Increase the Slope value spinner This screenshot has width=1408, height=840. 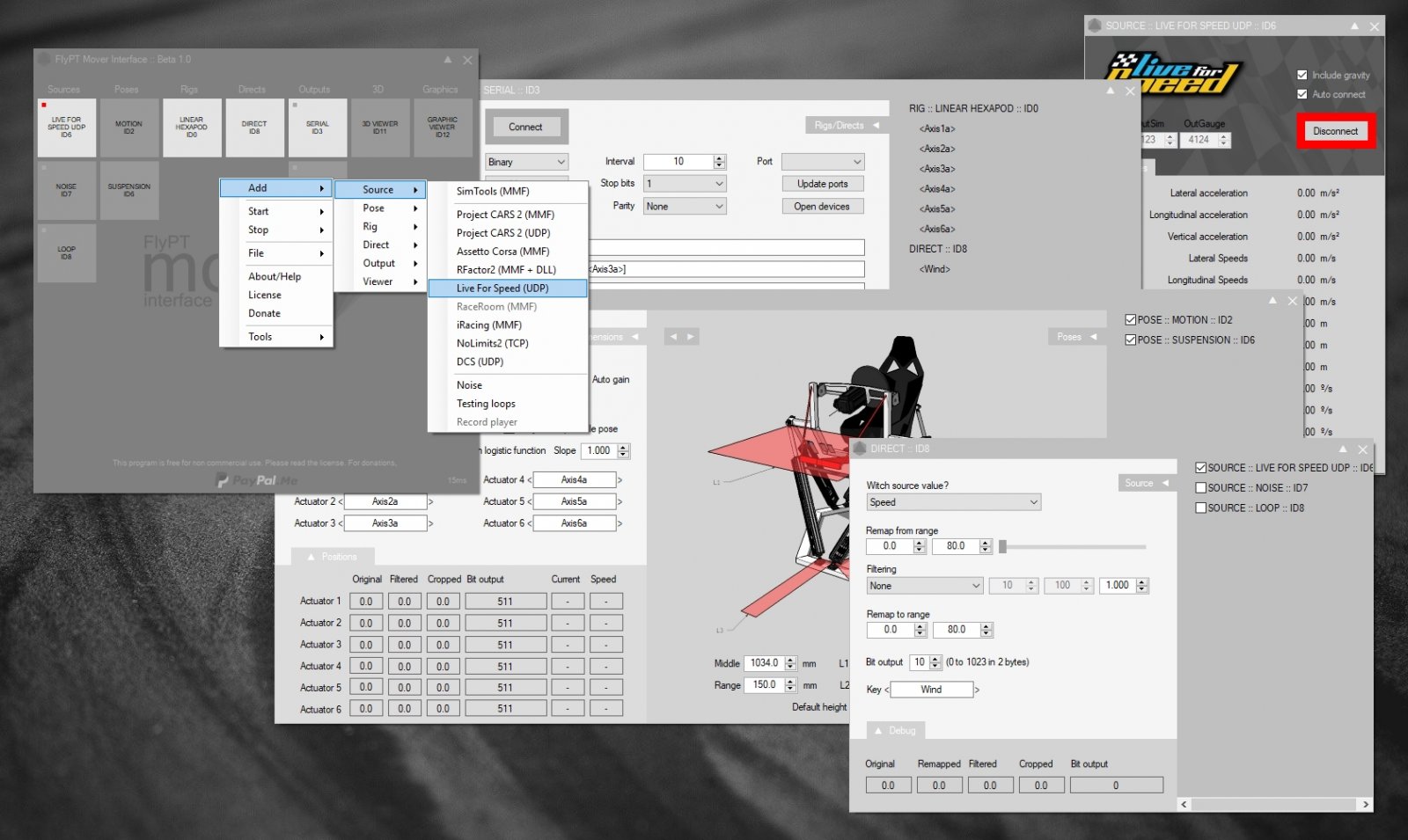(623, 448)
